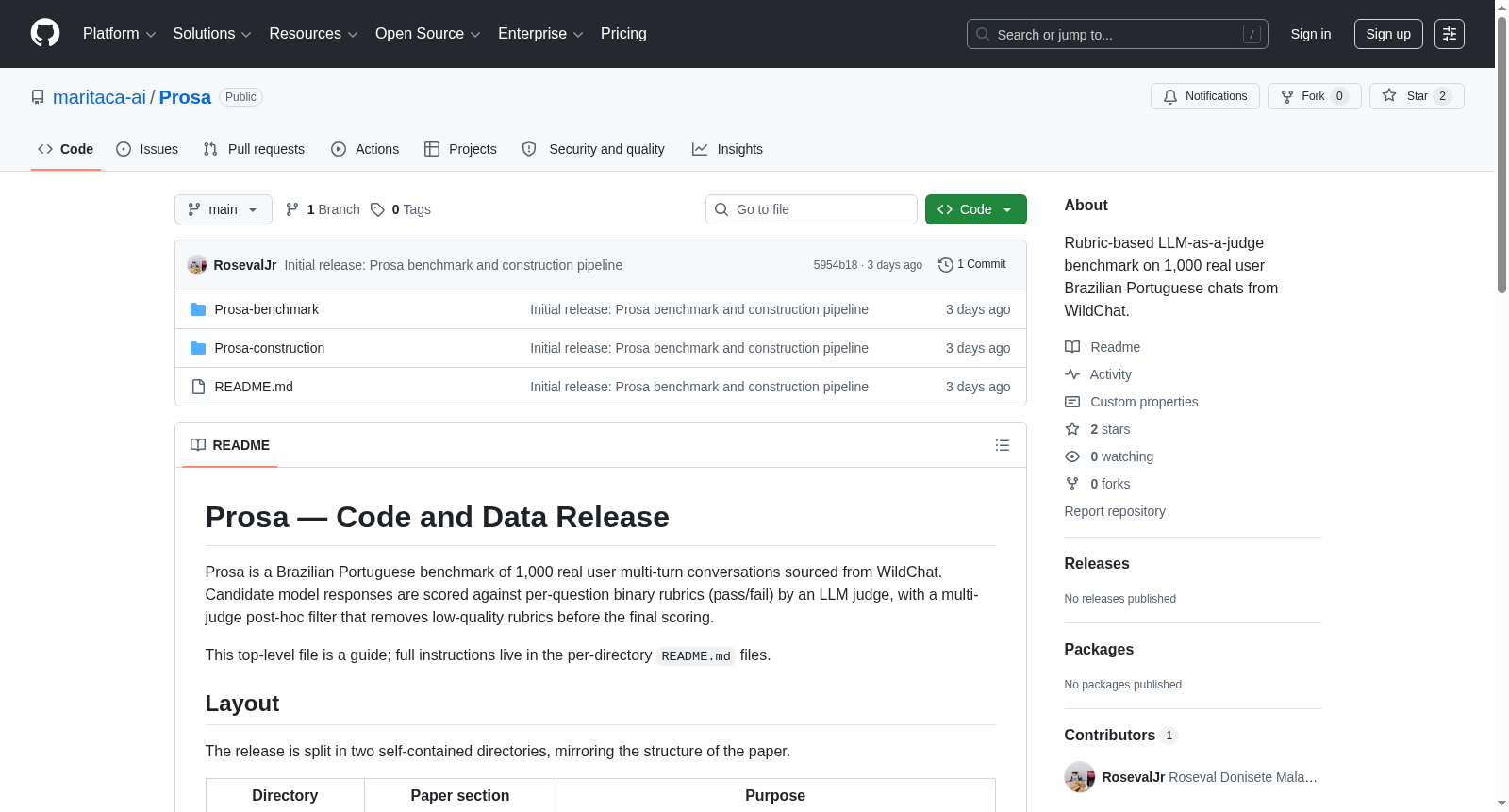Open the README outline icon
1509x812 pixels.
click(1003, 445)
